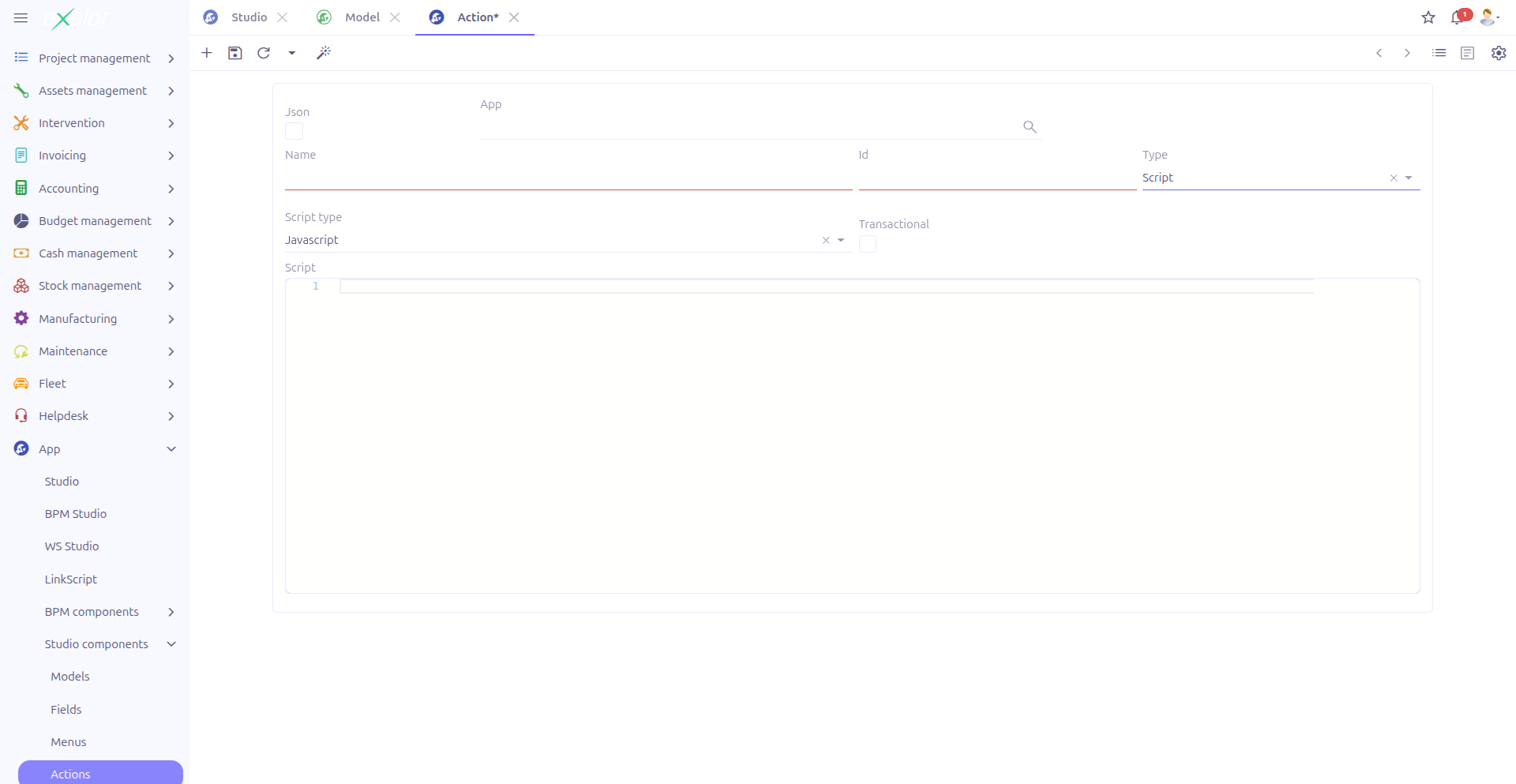This screenshot has height=784, width=1516.
Task: Open the Script type dropdown
Action: (839, 240)
